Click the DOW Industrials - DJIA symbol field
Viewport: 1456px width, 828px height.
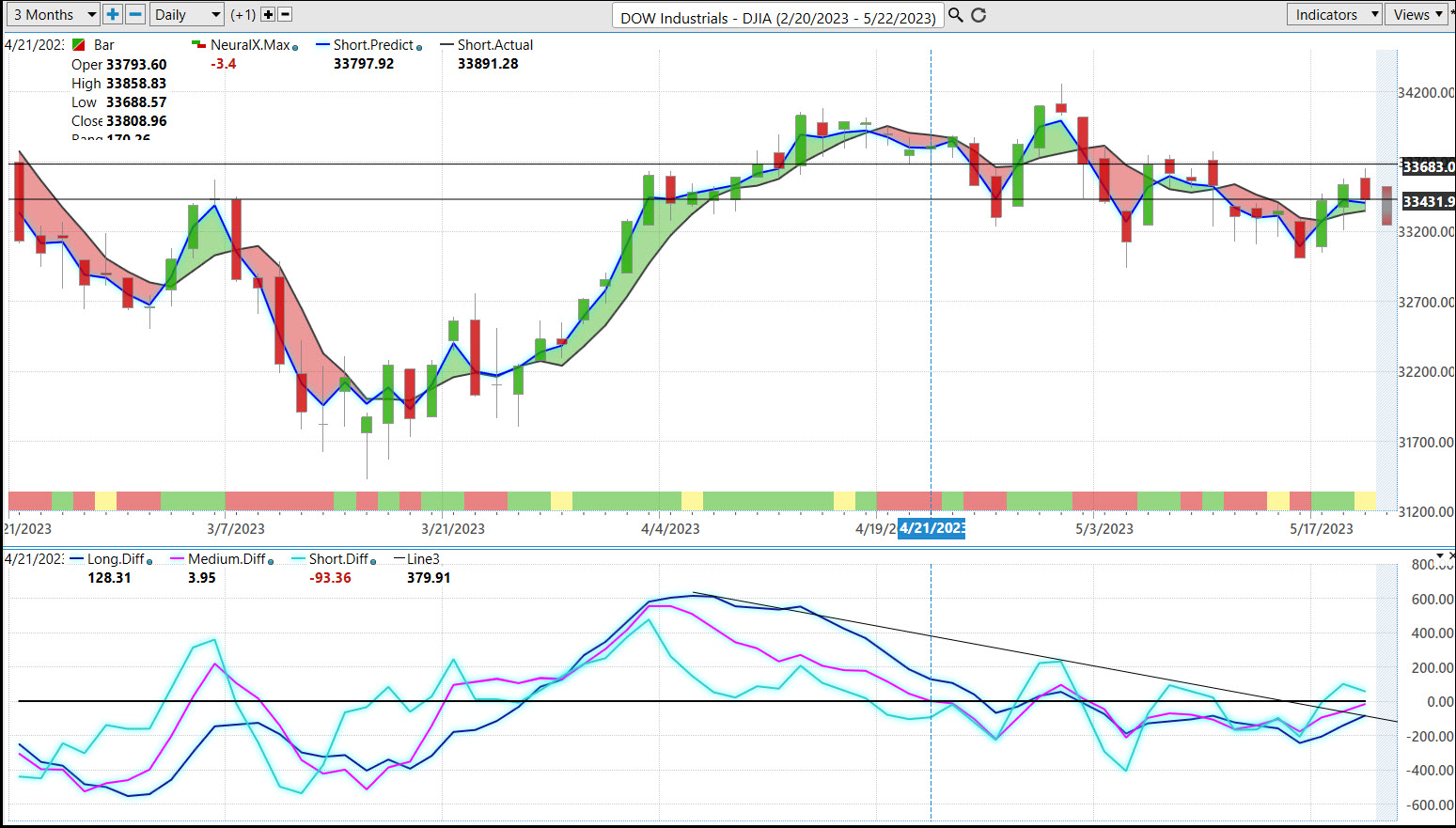click(778, 17)
